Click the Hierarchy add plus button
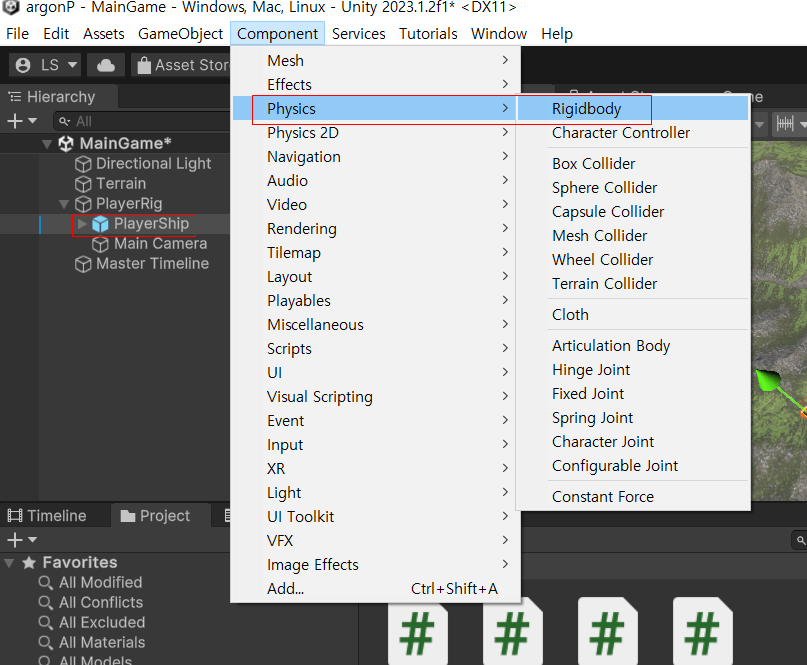 pyautogui.click(x=15, y=121)
